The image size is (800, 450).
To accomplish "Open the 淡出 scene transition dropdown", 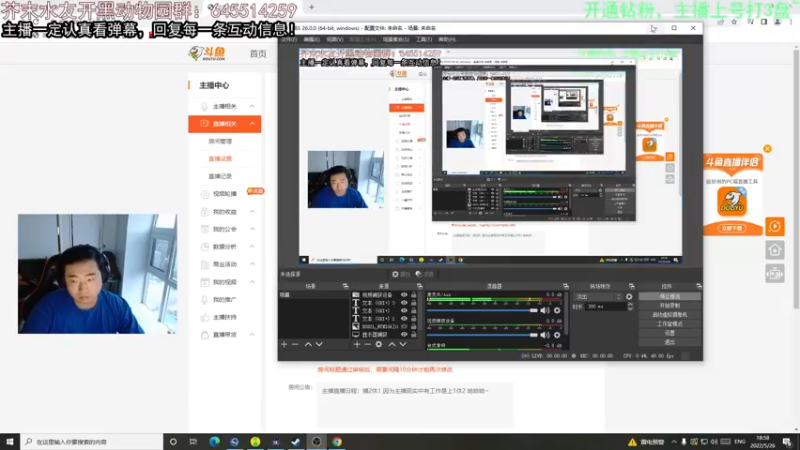I will 598,296.
